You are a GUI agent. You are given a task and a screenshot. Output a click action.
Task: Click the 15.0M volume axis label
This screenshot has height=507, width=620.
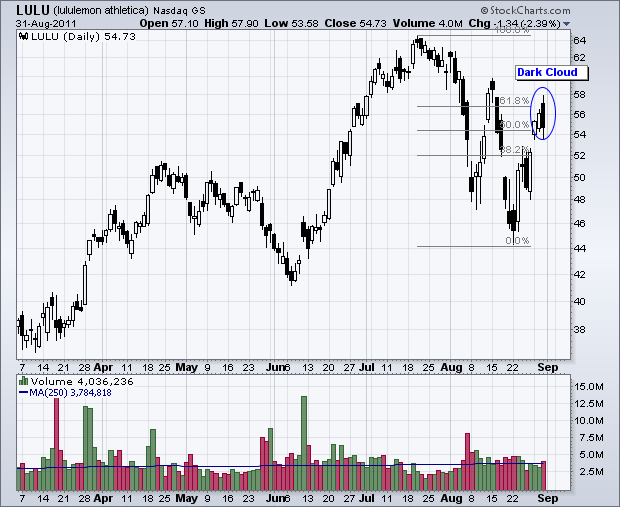coord(589,386)
